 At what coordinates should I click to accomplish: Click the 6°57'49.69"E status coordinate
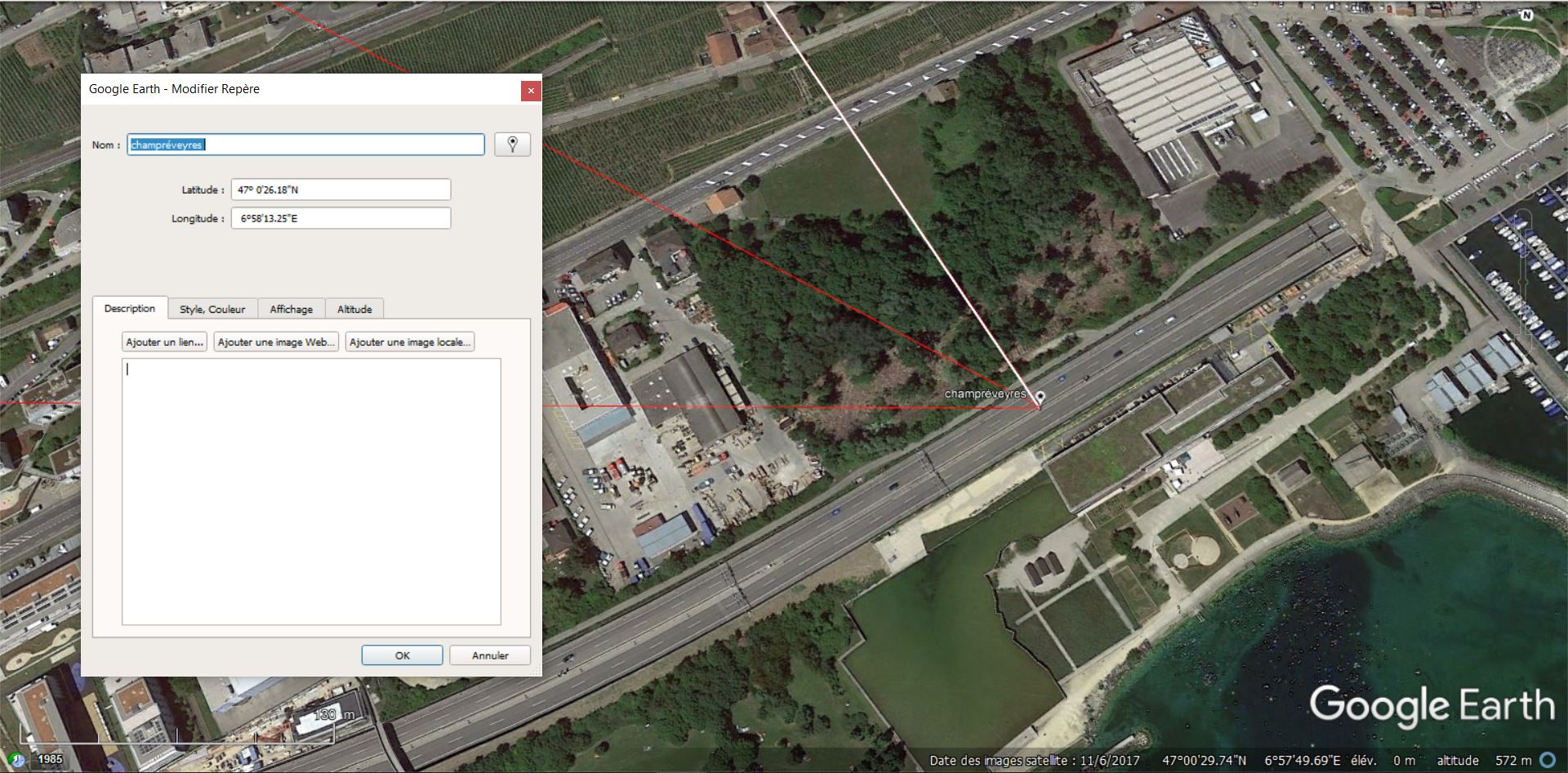[1302, 761]
